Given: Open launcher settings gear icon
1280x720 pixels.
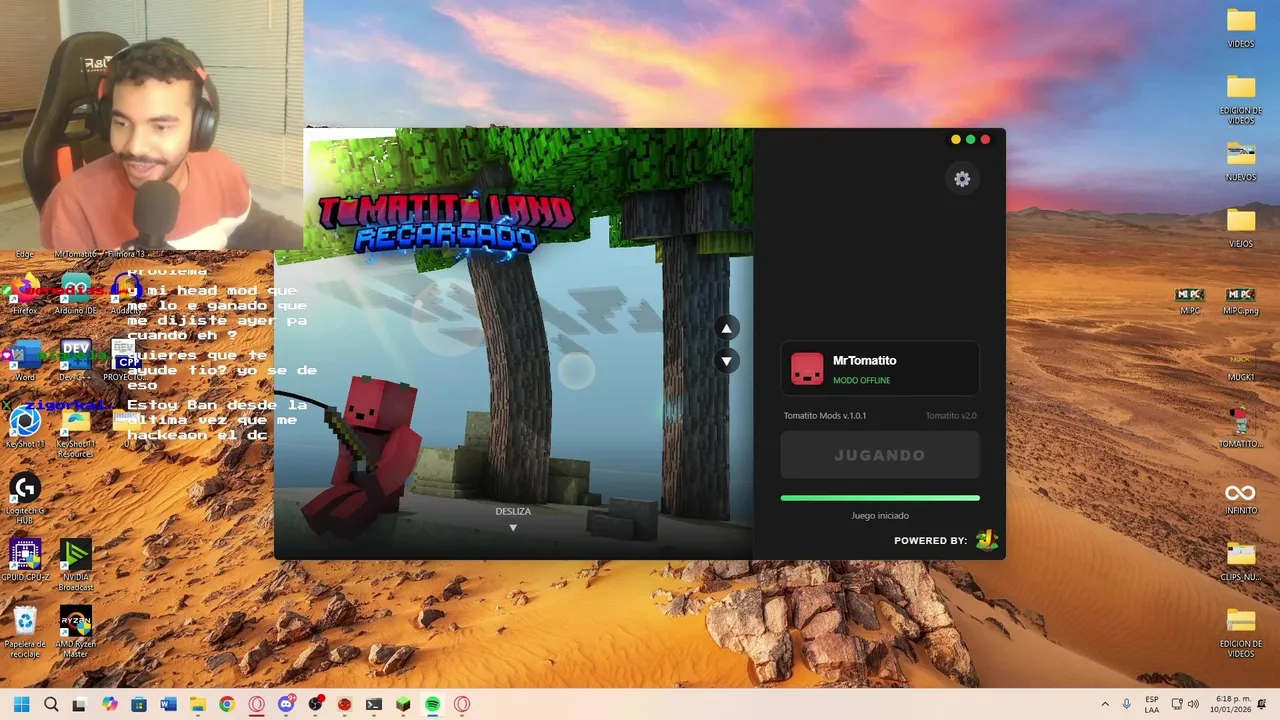Looking at the screenshot, I should point(962,179).
